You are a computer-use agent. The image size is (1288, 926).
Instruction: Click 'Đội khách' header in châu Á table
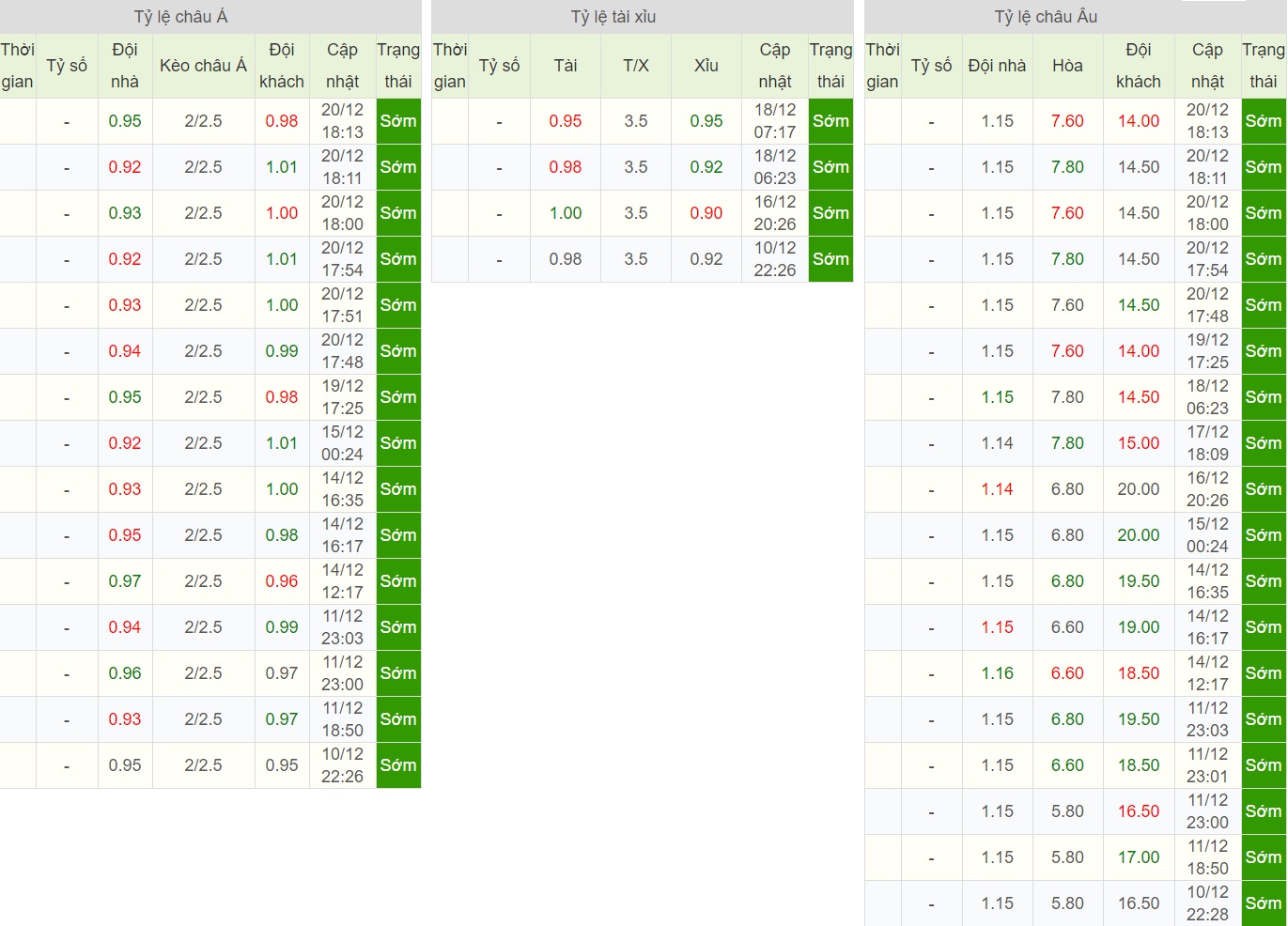282,66
